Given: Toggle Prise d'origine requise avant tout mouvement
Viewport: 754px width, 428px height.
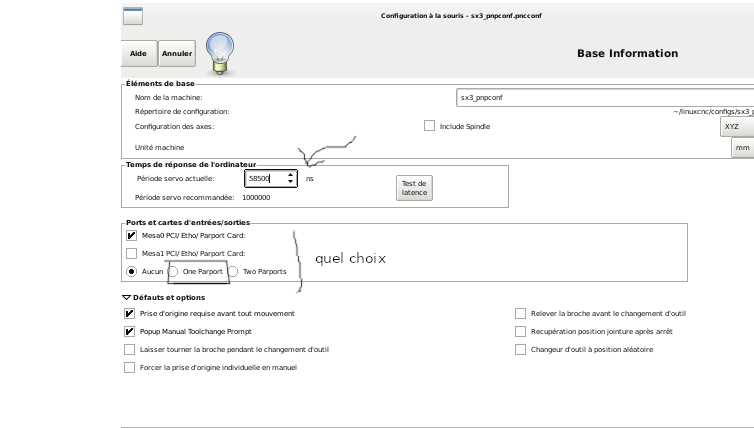Looking at the screenshot, I should coord(129,314).
